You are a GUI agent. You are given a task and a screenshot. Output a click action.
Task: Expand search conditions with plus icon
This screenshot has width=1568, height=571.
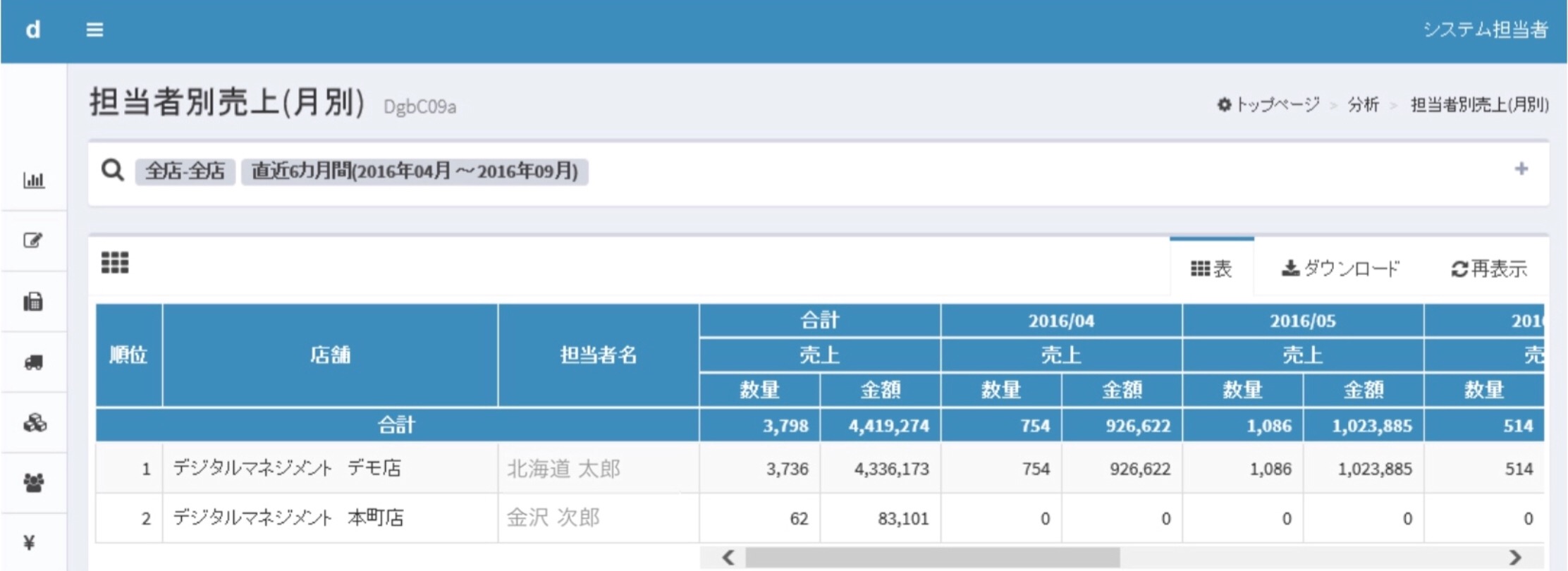(1521, 169)
